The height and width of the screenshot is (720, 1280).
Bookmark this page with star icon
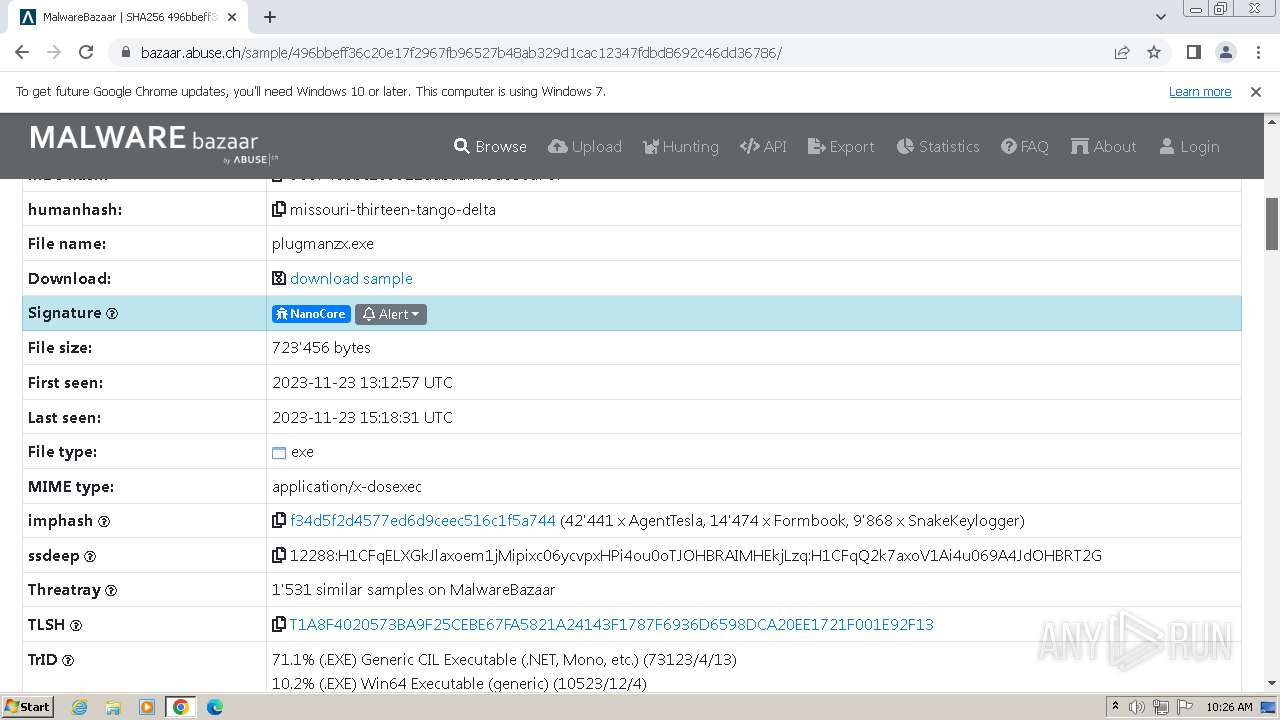1154,52
